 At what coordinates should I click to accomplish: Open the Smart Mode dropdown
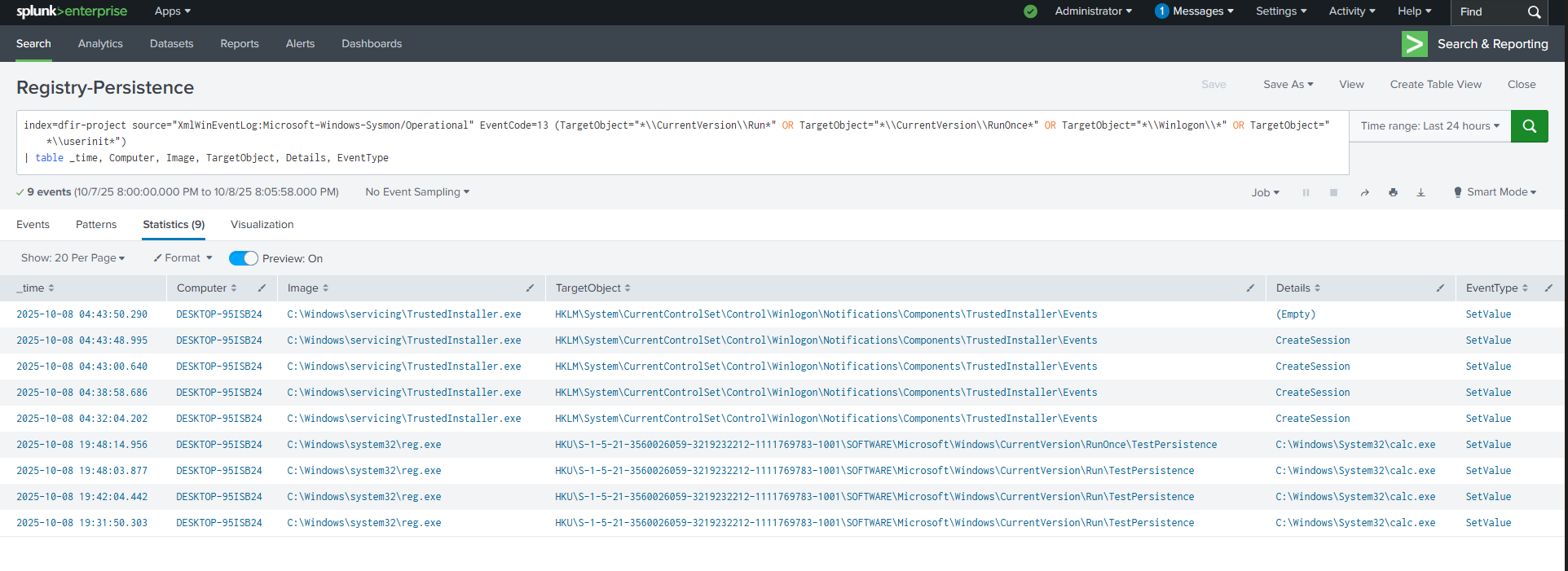(1502, 192)
